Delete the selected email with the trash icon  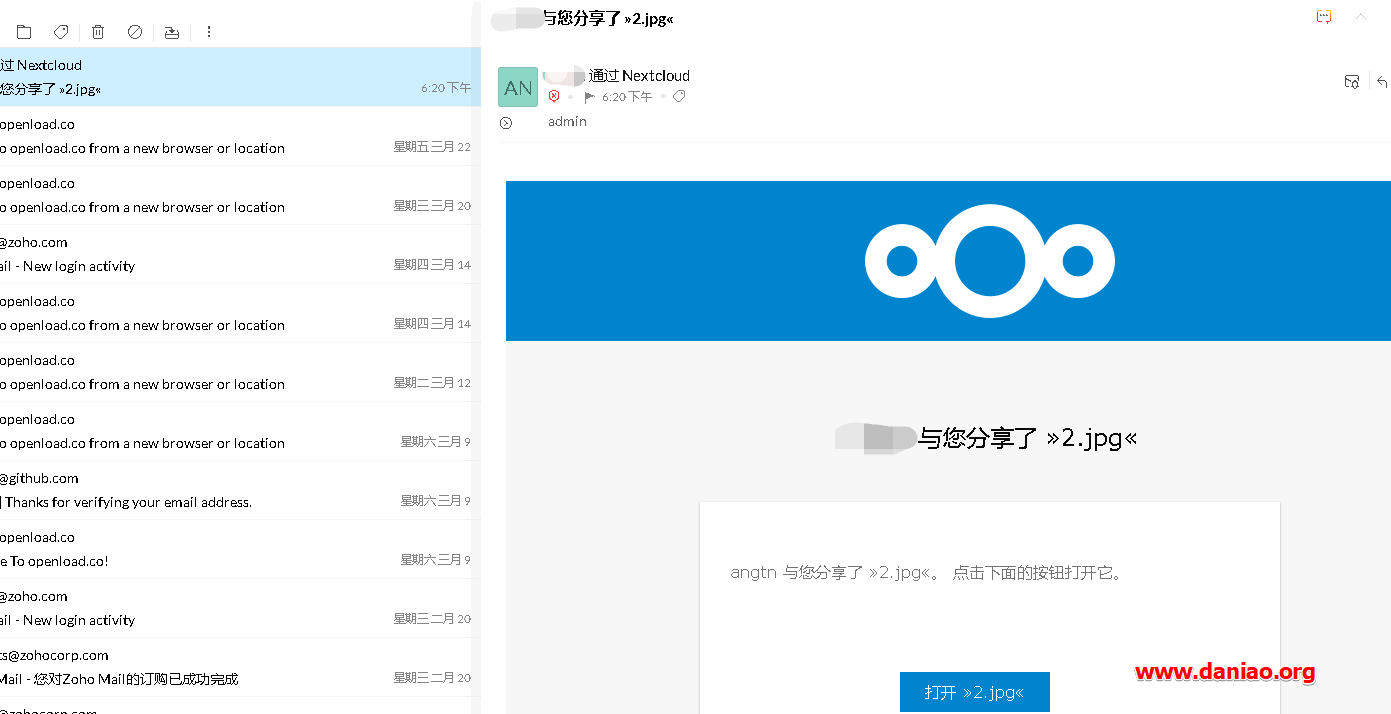pyautogui.click(x=98, y=32)
